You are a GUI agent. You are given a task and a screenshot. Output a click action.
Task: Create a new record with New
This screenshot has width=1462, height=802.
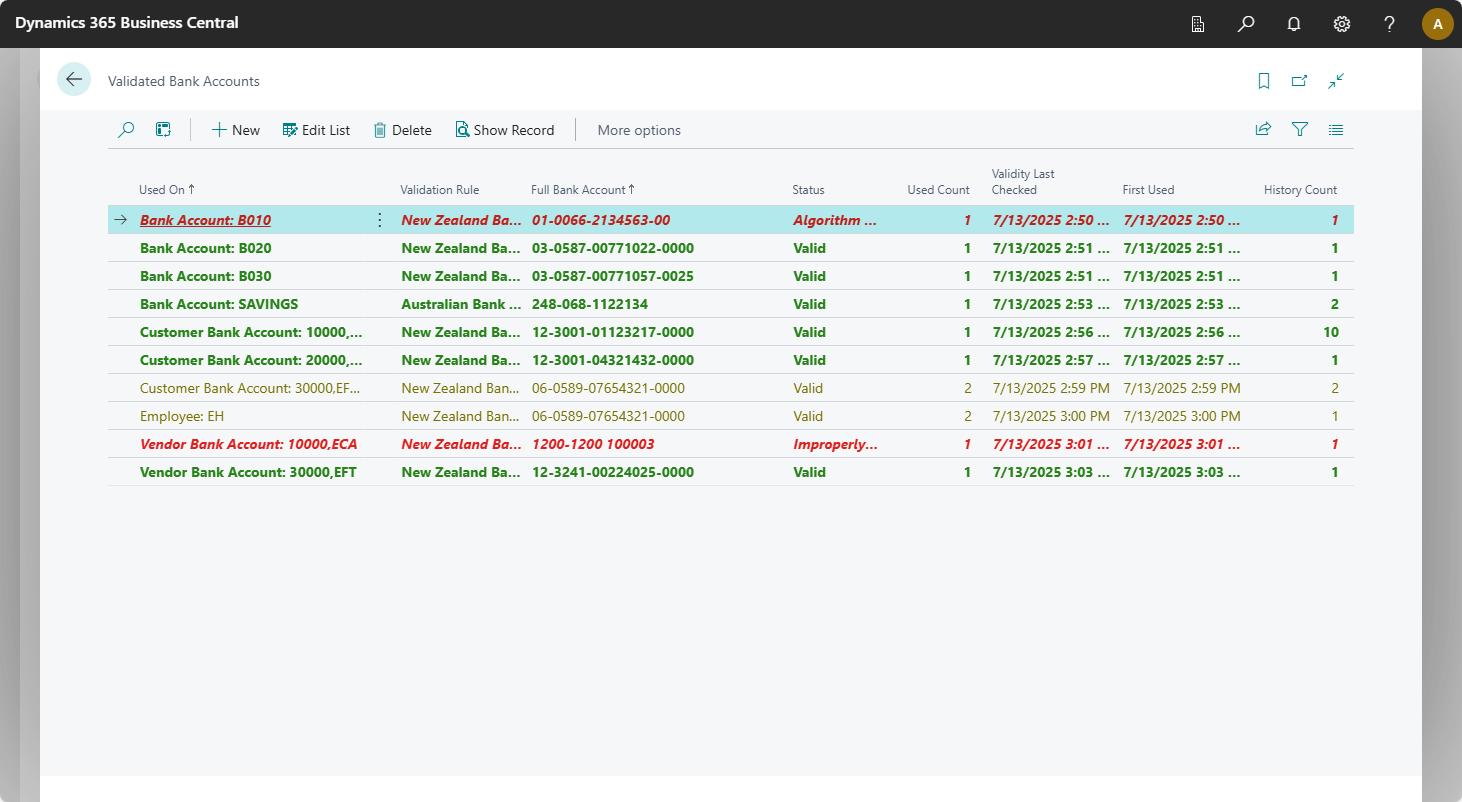click(x=236, y=130)
